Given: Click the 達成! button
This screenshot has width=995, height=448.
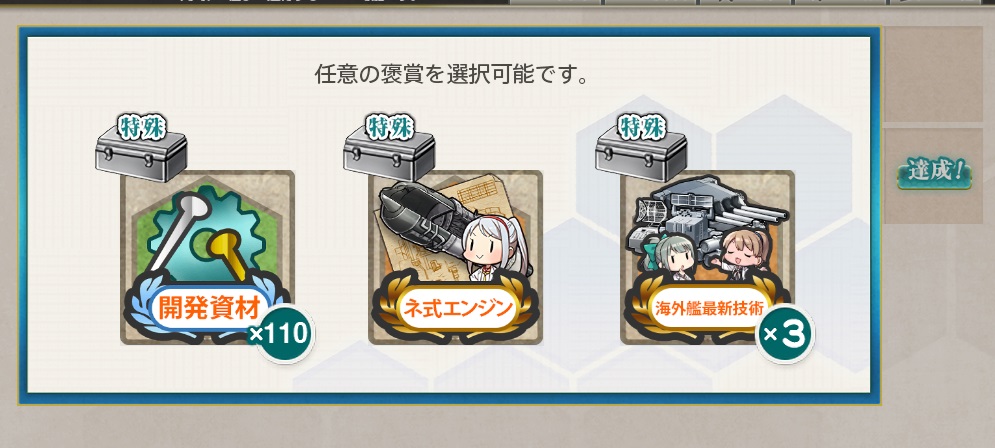Looking at the screenshot, I should pyautogui.click(x=935, y=172).
